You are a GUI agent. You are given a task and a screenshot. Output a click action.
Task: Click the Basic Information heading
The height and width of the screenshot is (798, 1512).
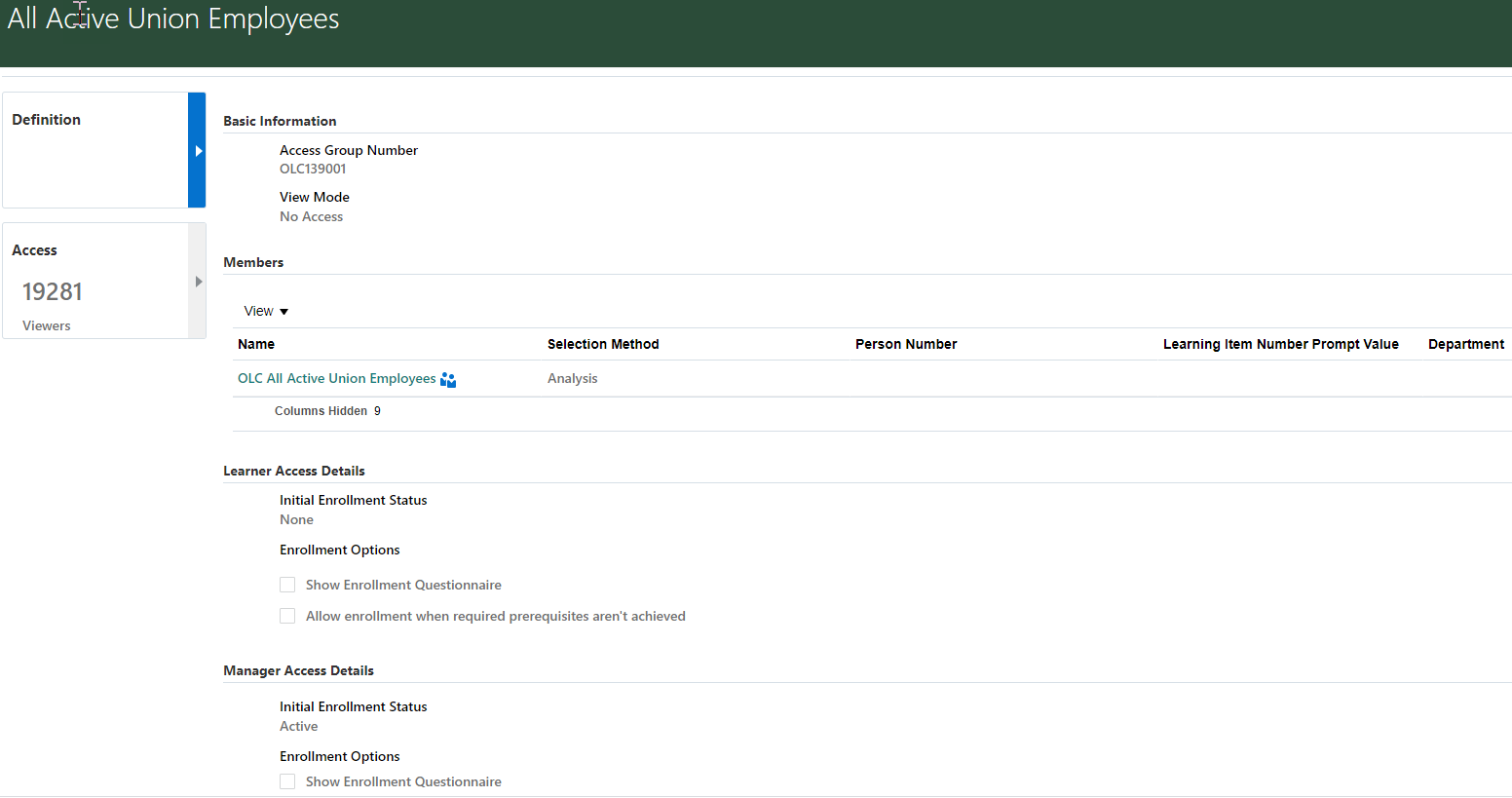tap(280, 121)
